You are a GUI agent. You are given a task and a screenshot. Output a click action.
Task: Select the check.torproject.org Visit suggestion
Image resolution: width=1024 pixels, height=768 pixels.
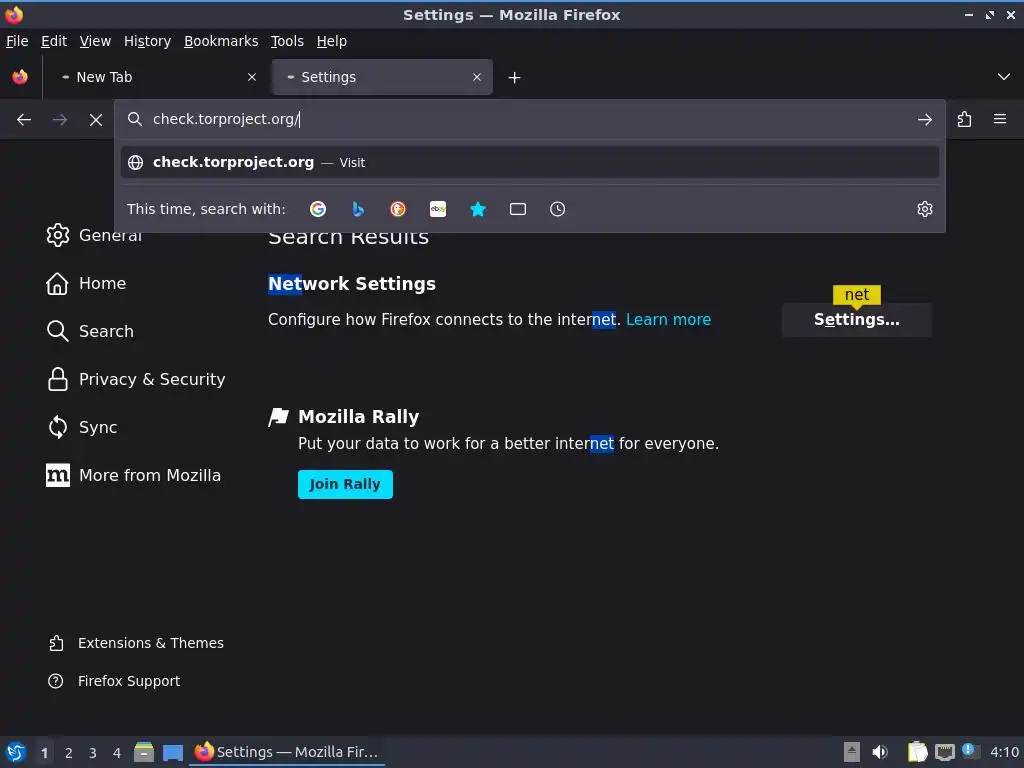click(x=530, y=162)
